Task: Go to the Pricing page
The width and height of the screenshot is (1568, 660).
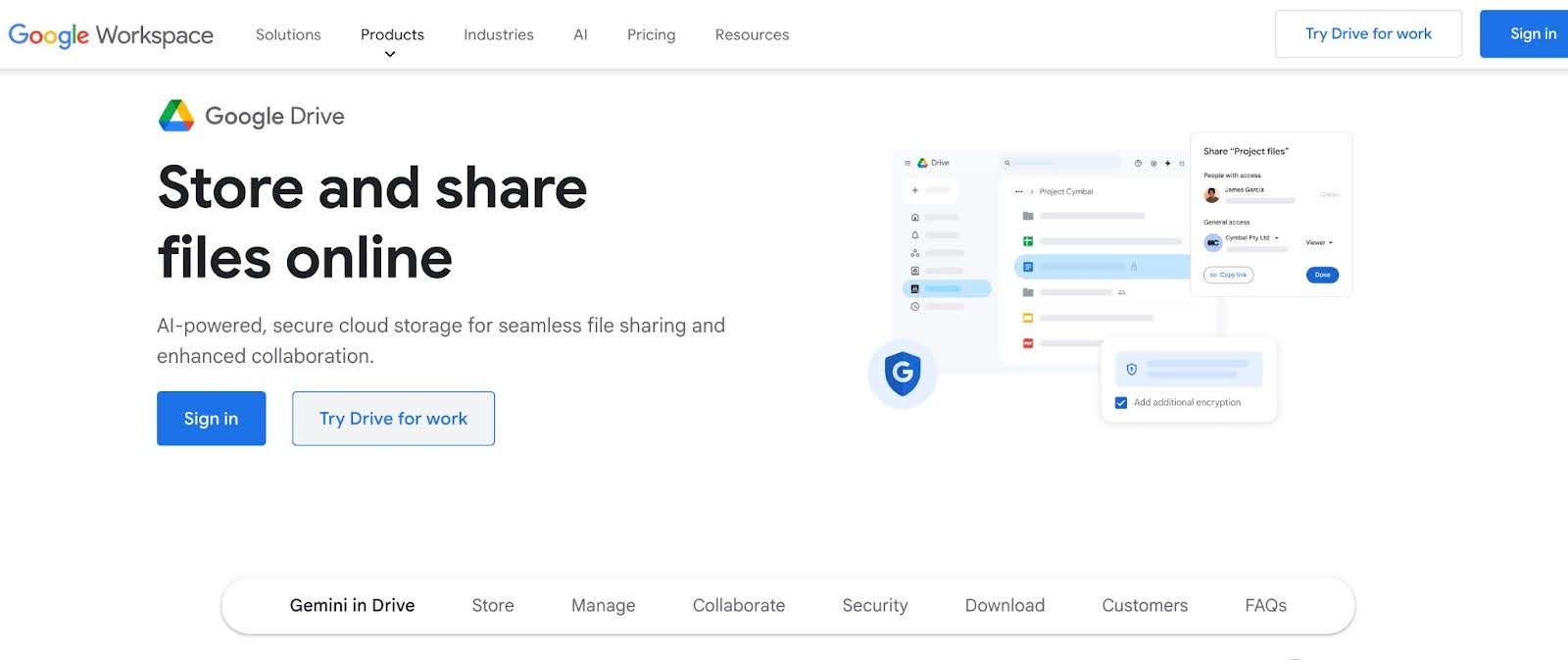Action: 651,34
